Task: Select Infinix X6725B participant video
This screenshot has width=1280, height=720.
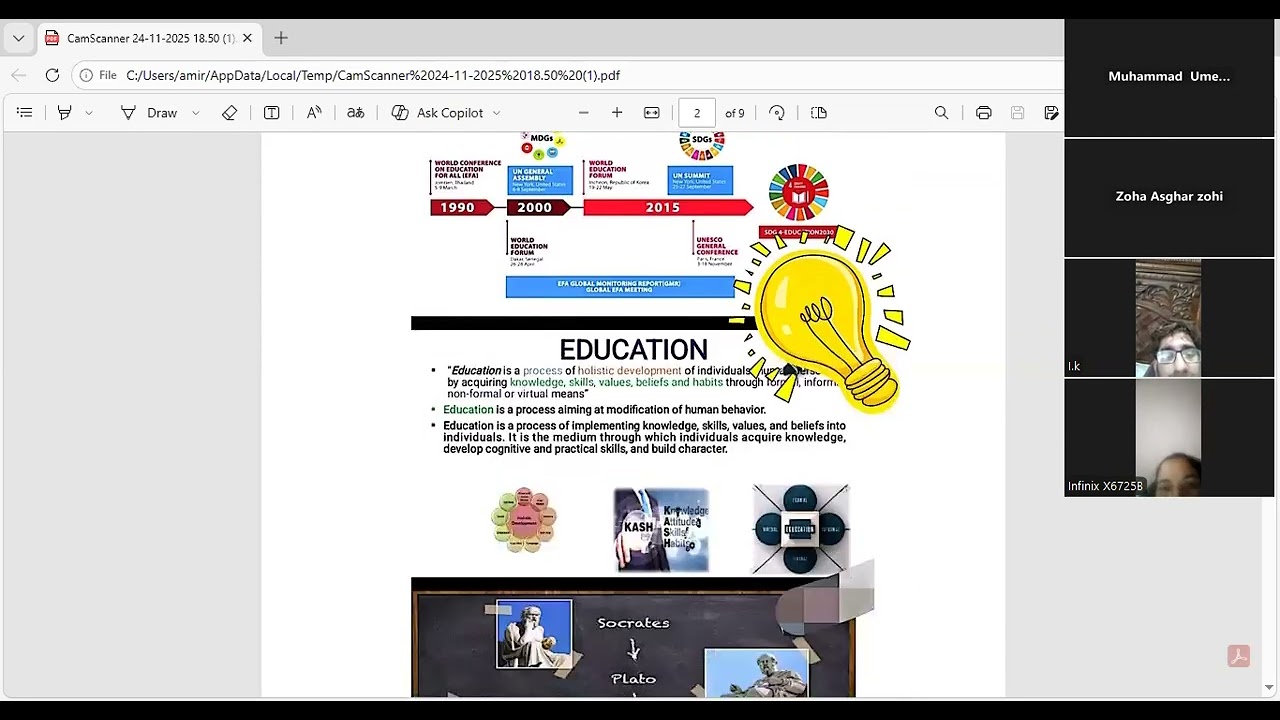Action: [1169, 438]
